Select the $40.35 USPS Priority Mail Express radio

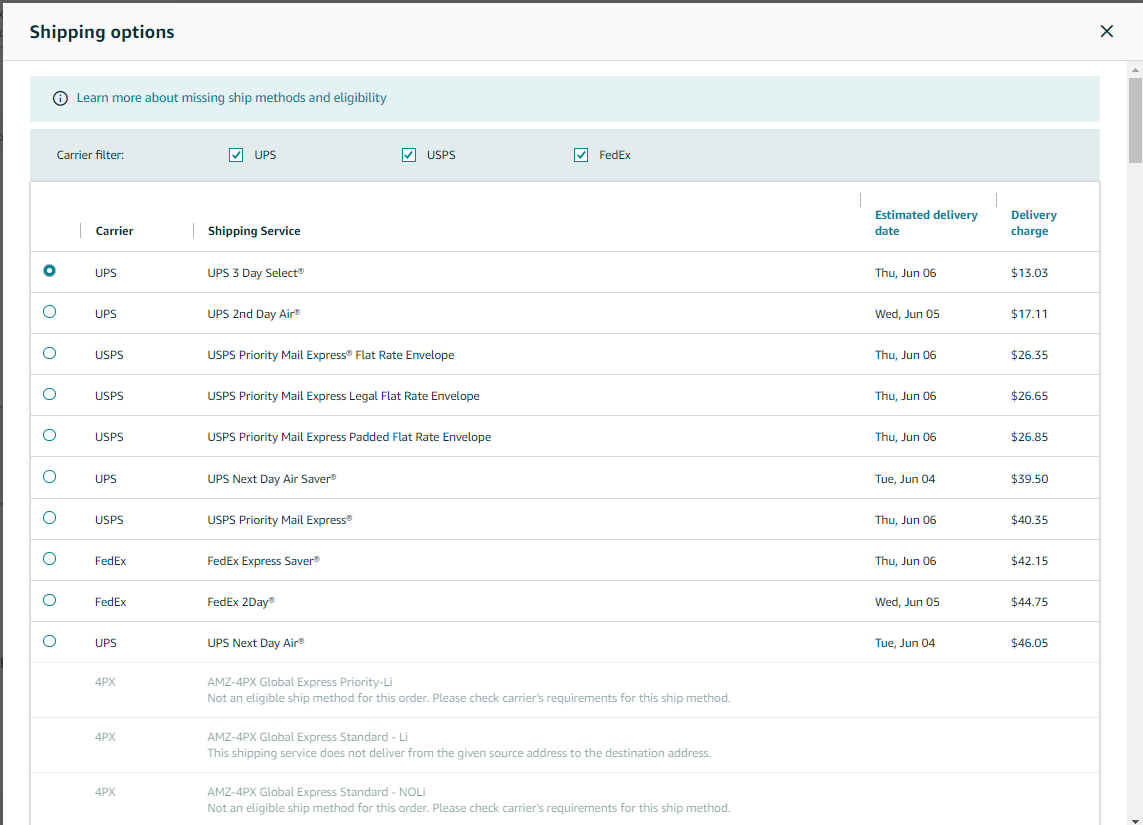50,518
